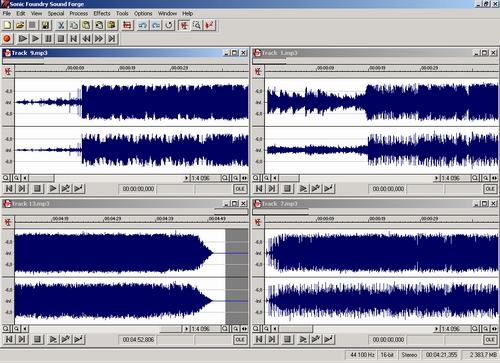Viewport: 500px width, 363px height.
Task: Click zoom ratio 1:4 096 in Track 7.mp3
Action: pos(451,329)
